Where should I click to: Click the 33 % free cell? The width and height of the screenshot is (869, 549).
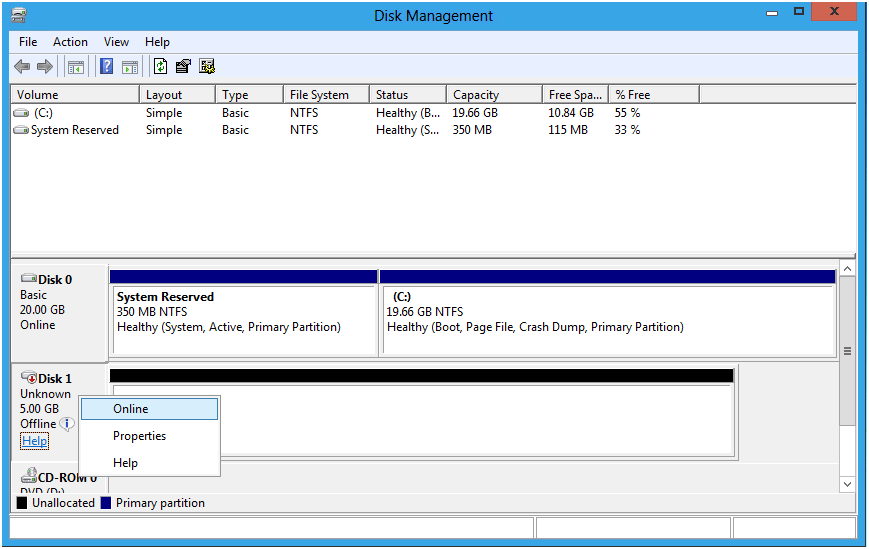tap(627, 130)
